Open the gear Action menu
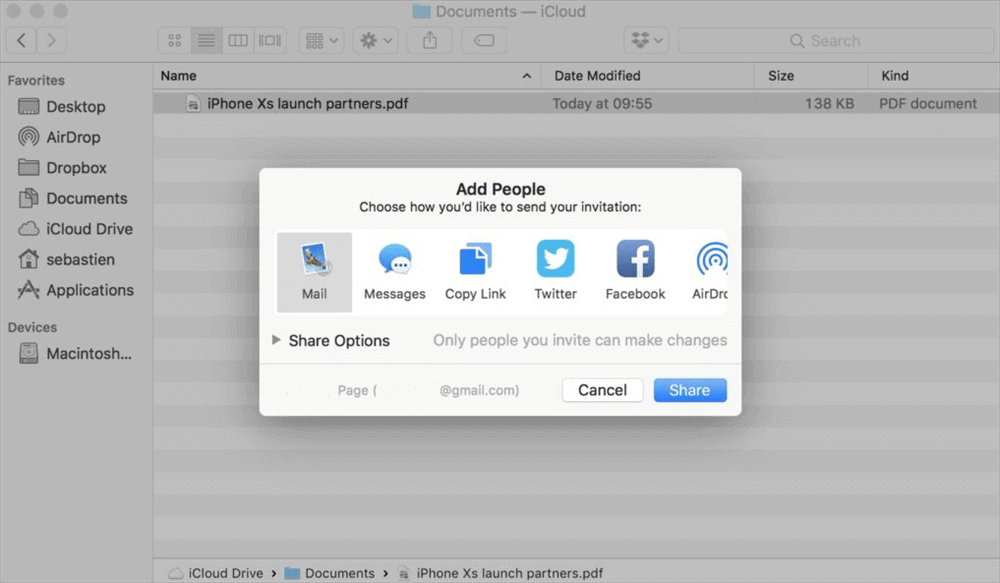 (x=376, y=41)
